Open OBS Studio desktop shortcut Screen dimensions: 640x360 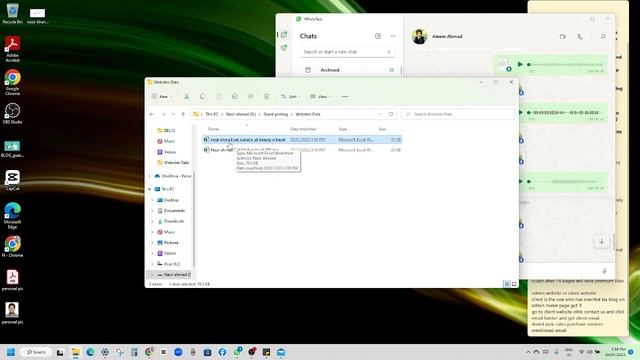13,113
